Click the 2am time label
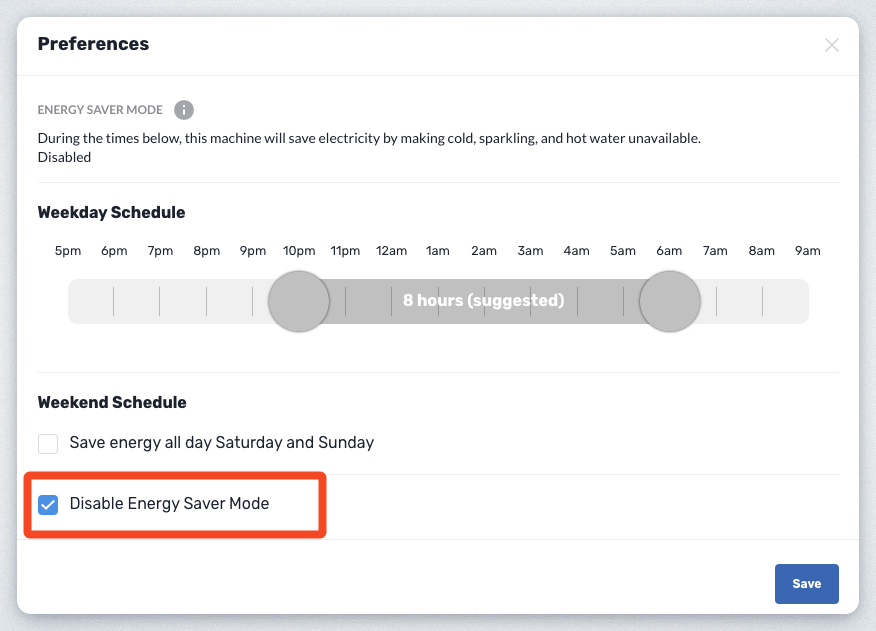 (484, 251)
